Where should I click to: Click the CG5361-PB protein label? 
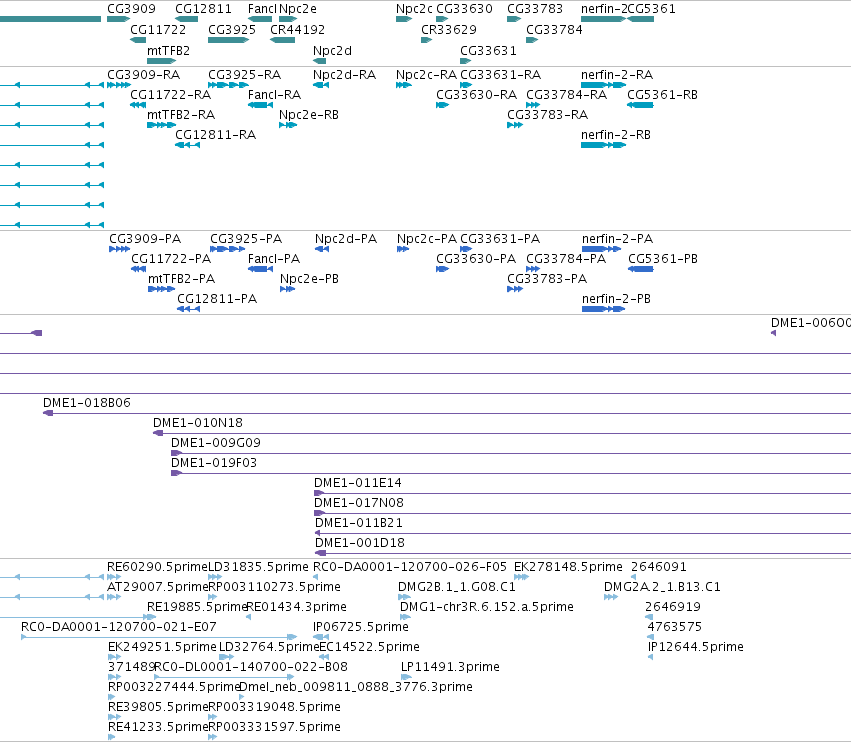click(x=663, y=259)
